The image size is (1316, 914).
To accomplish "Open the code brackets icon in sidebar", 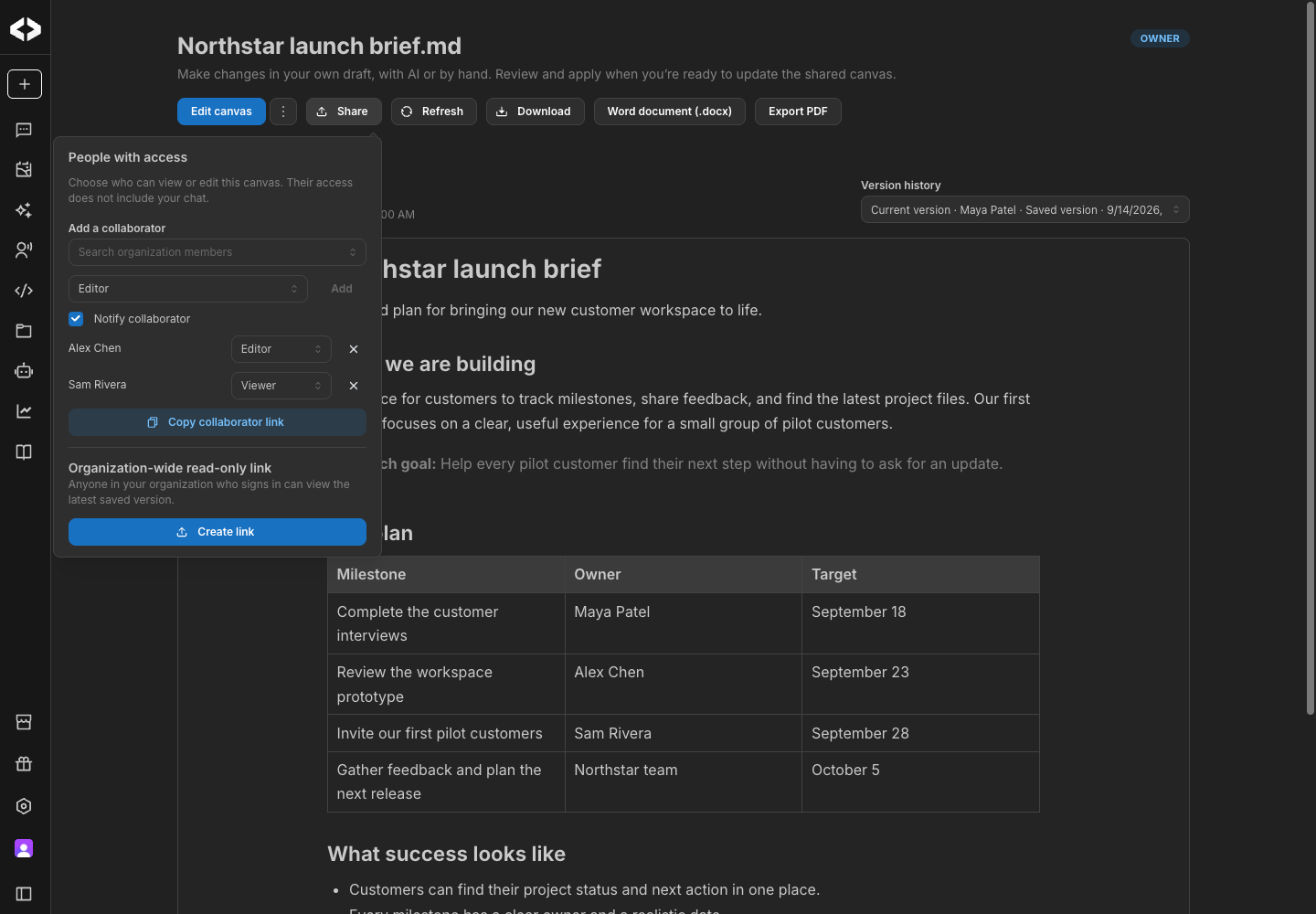I will point(25,291).
